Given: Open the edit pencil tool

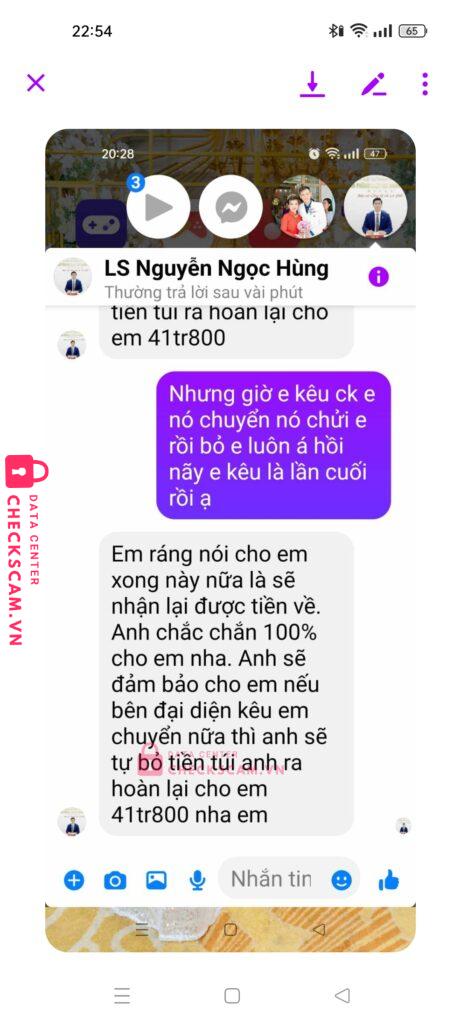Looking at the screenshot, I should pos(374,84).
